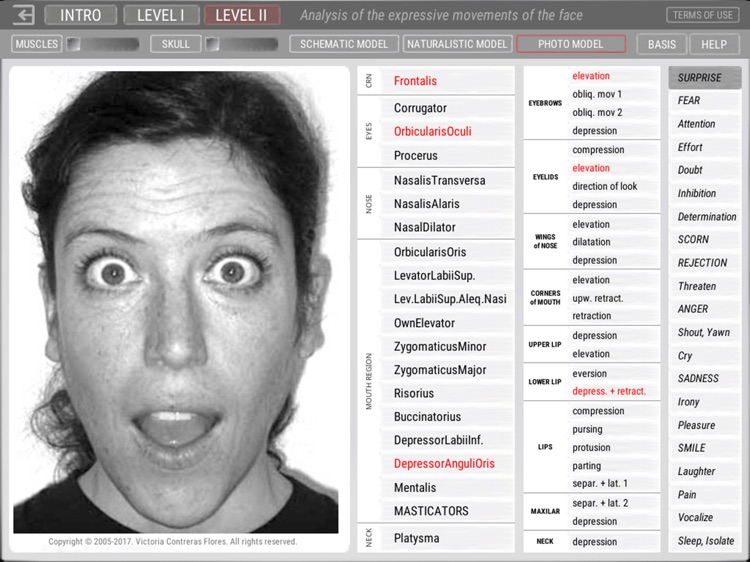The width and height of the screenshot is (750, 562).
Task: Select the Platysma muscle
Action: pos(447,538)
